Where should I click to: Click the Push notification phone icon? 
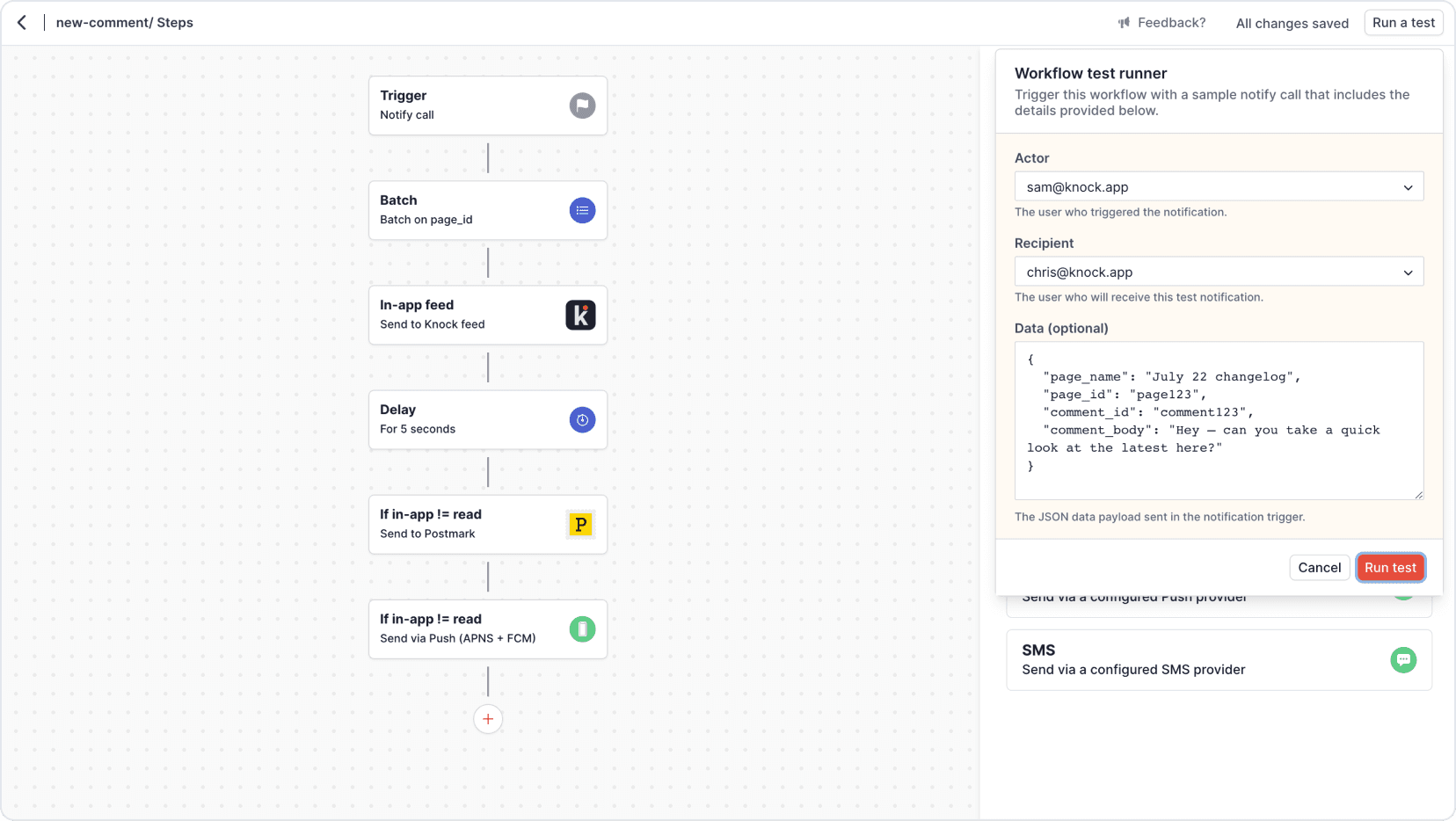[582, 629]
